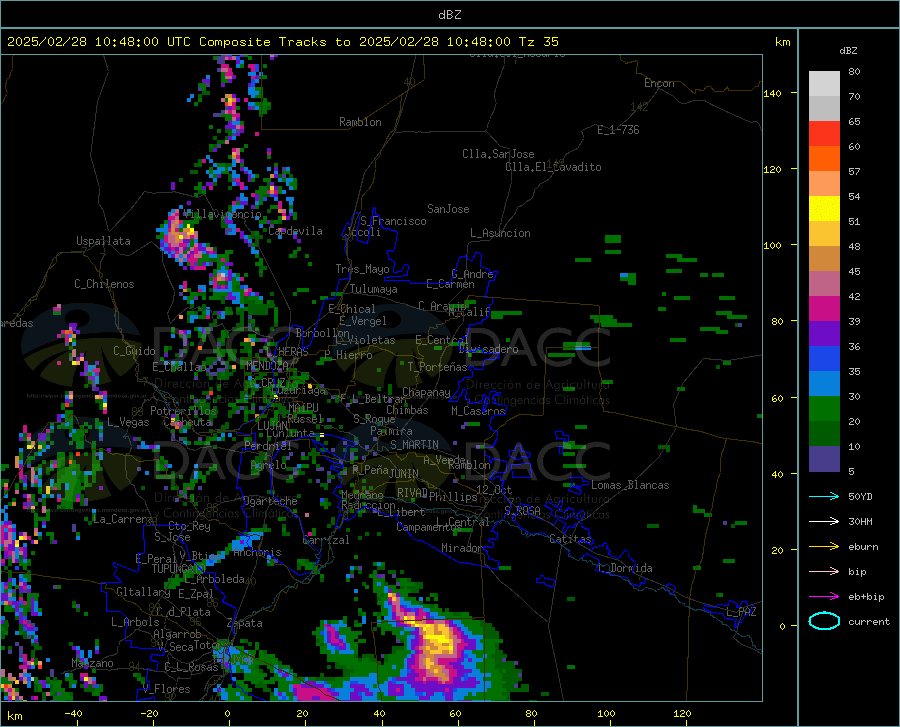Click the Catitas map label

coord(571,539)
